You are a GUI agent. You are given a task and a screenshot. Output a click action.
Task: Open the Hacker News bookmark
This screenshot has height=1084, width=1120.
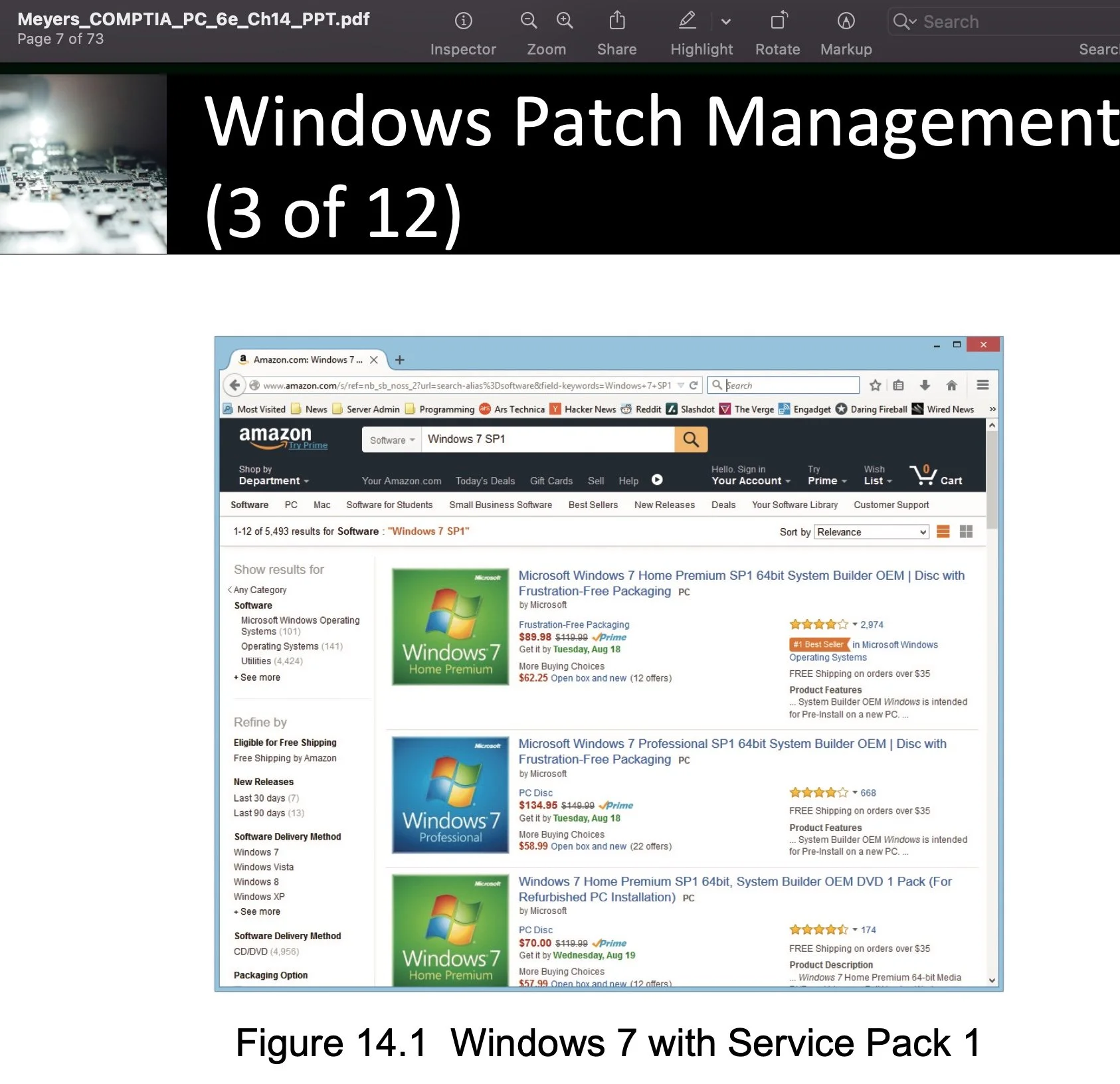click(583, 409)
